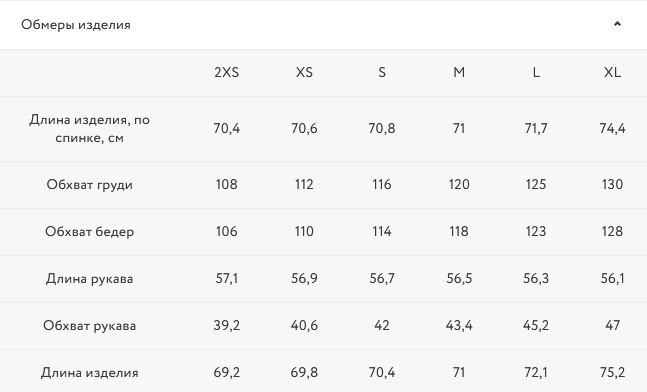Select the XL size column header
The width and height of the screenshot is (647, 392).
(612, 73)
